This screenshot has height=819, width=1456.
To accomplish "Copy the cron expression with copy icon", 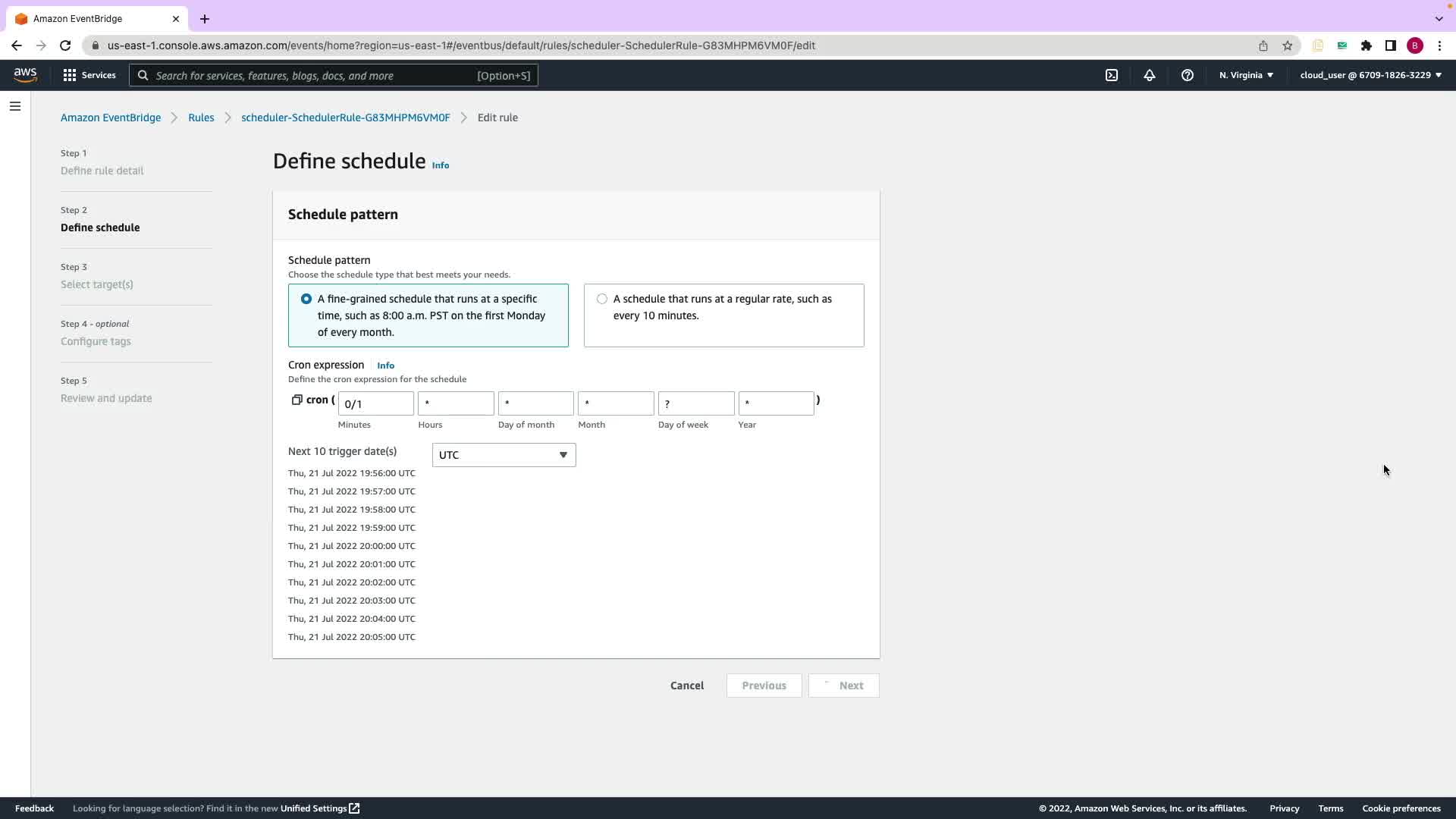I will pos(297,400).
